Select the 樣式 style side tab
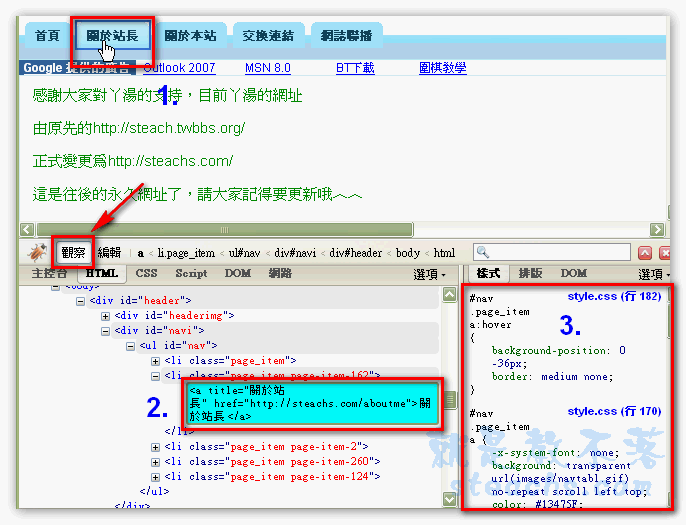 (488, 273)
